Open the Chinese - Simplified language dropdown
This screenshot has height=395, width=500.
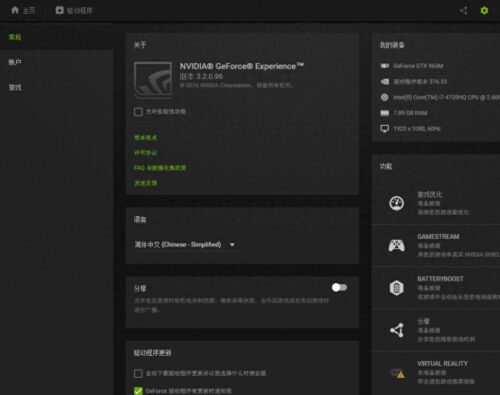point(185,245)
